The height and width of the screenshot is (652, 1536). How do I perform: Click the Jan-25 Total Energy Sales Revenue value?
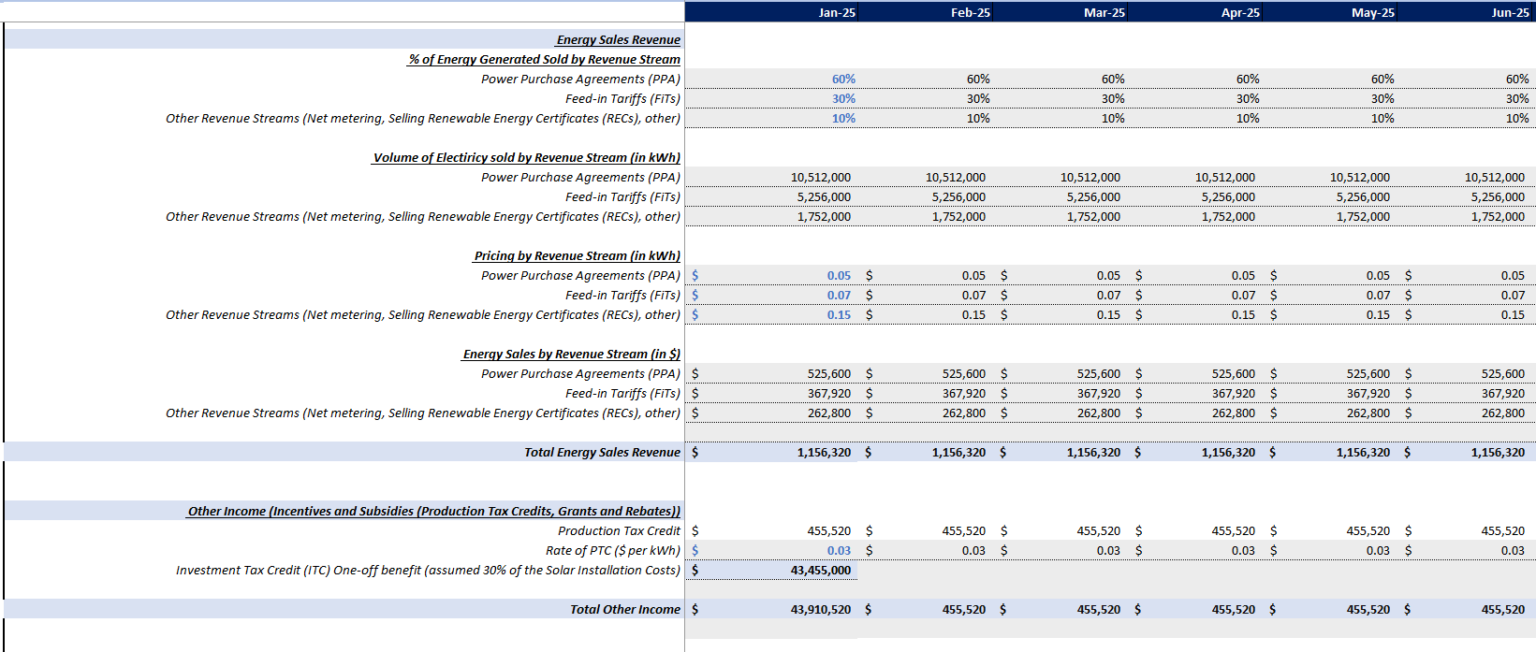[772, 452]
